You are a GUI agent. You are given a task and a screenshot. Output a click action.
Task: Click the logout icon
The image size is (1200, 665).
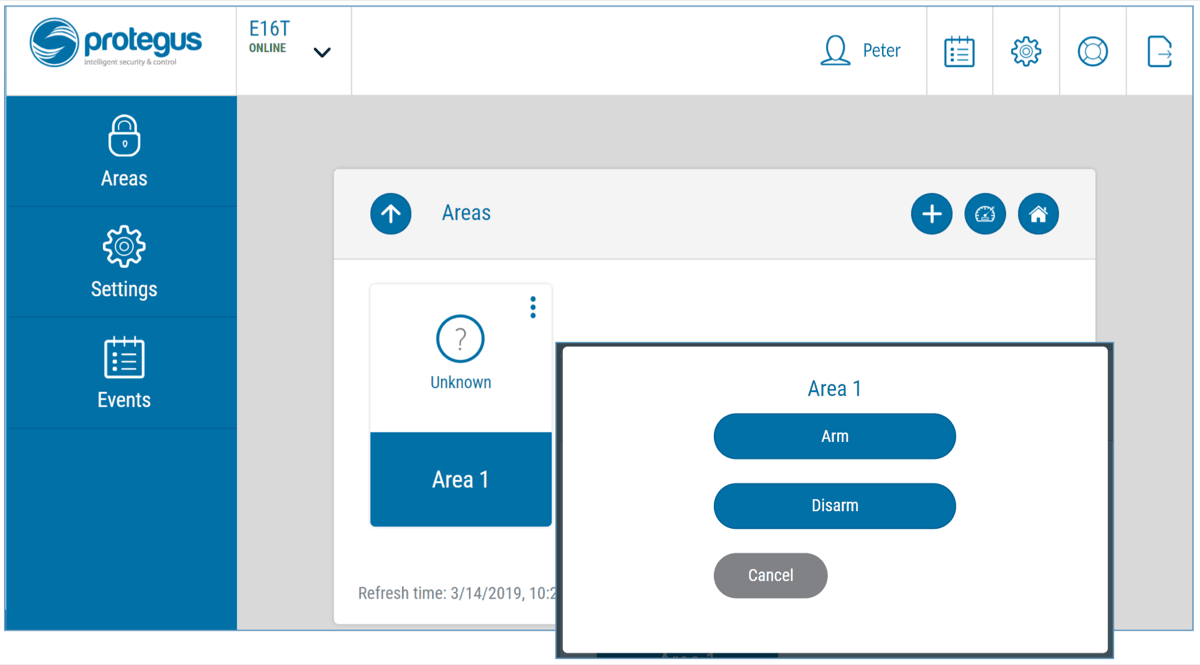point(1159,52)
